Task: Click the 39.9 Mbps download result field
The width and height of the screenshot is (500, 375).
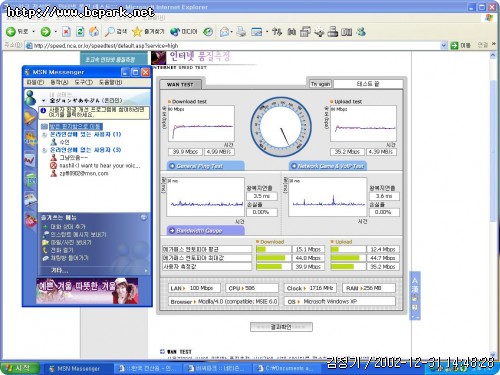Action: [185, 152]
